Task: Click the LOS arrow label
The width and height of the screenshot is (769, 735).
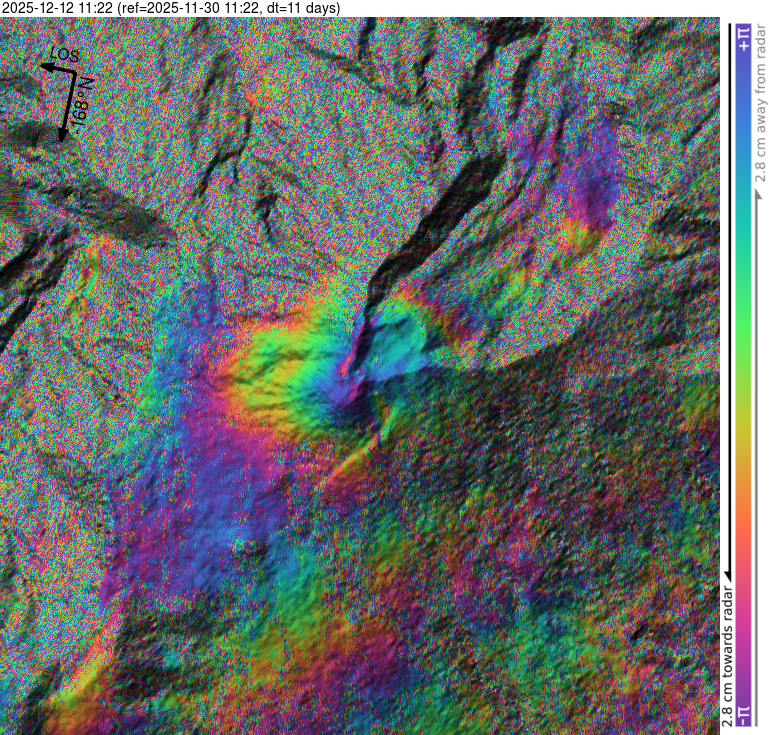Action: (x=66, y=55)
